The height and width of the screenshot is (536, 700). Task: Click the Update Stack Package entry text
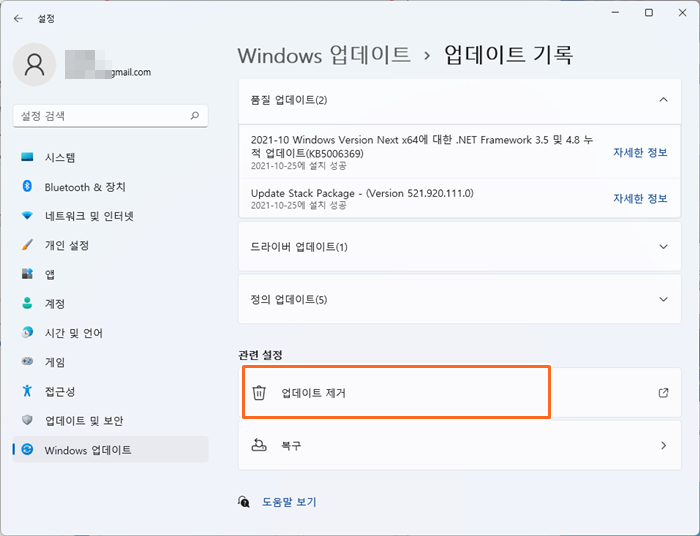[362, 193]
